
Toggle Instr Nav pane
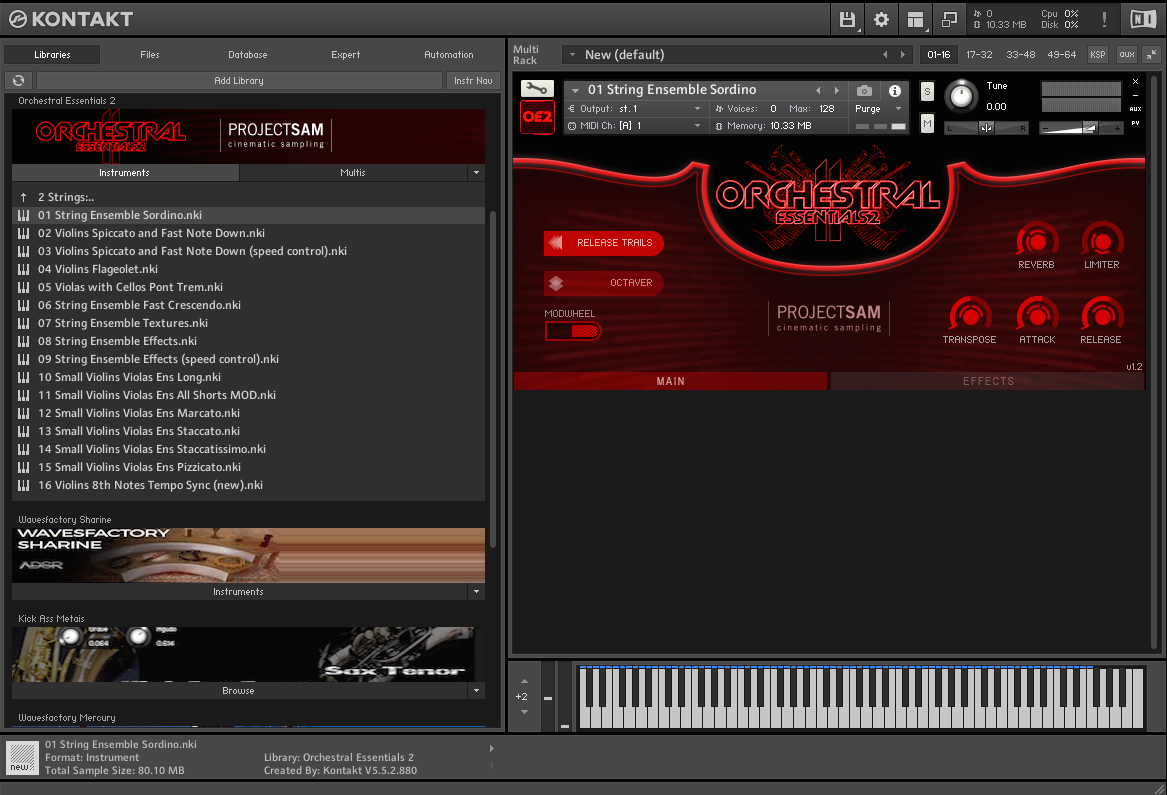[473, 80]
